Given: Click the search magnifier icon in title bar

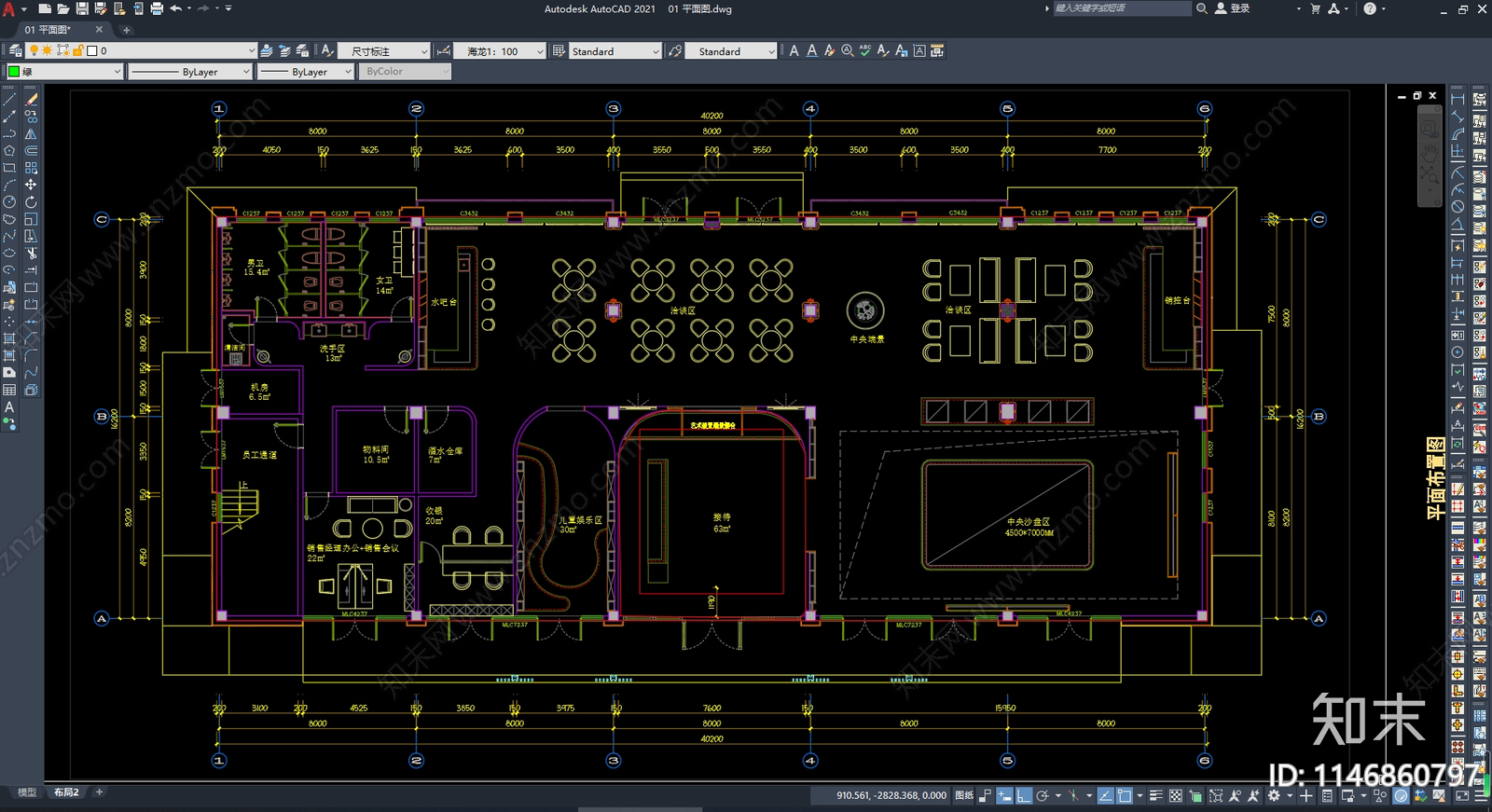Looking at the screenshot, I should (1202, 8).
